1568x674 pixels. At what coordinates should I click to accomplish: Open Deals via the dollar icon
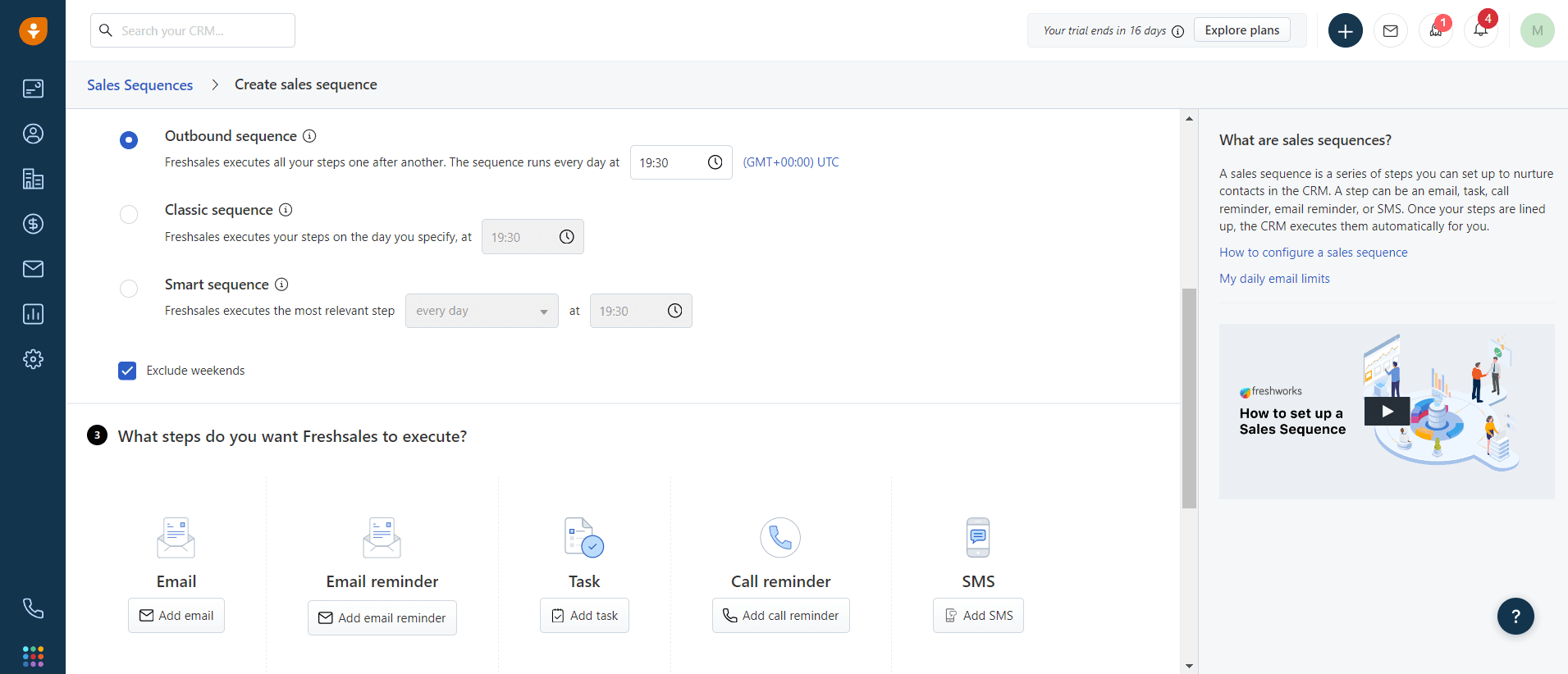point(33,224)
